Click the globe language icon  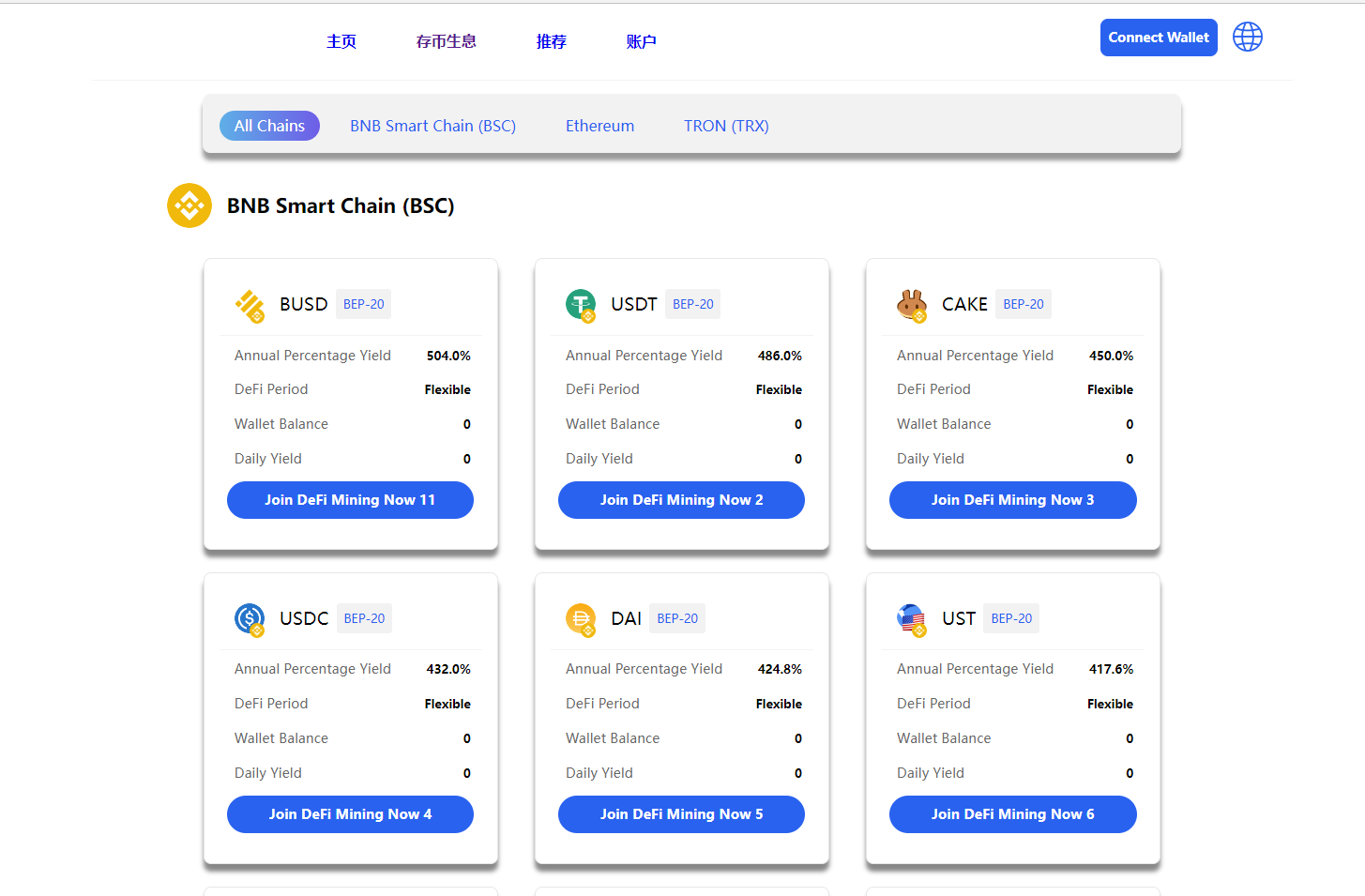click(x=1247, y=38)
